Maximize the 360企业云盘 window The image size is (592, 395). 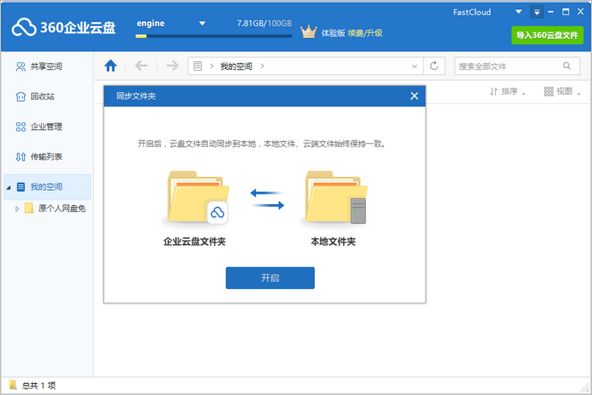(x=566, y=12)
